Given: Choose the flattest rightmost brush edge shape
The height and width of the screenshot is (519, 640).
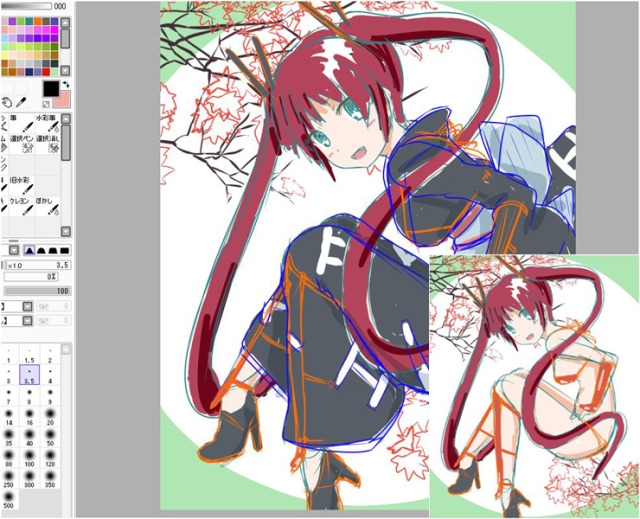Looking at the screenshot, I should coord(65,250).
